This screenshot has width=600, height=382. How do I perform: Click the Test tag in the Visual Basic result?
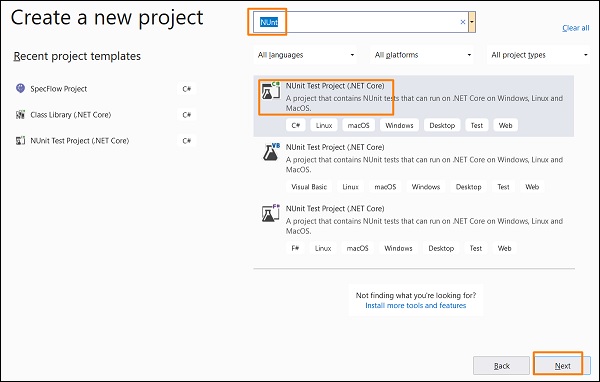click(503, 187)
